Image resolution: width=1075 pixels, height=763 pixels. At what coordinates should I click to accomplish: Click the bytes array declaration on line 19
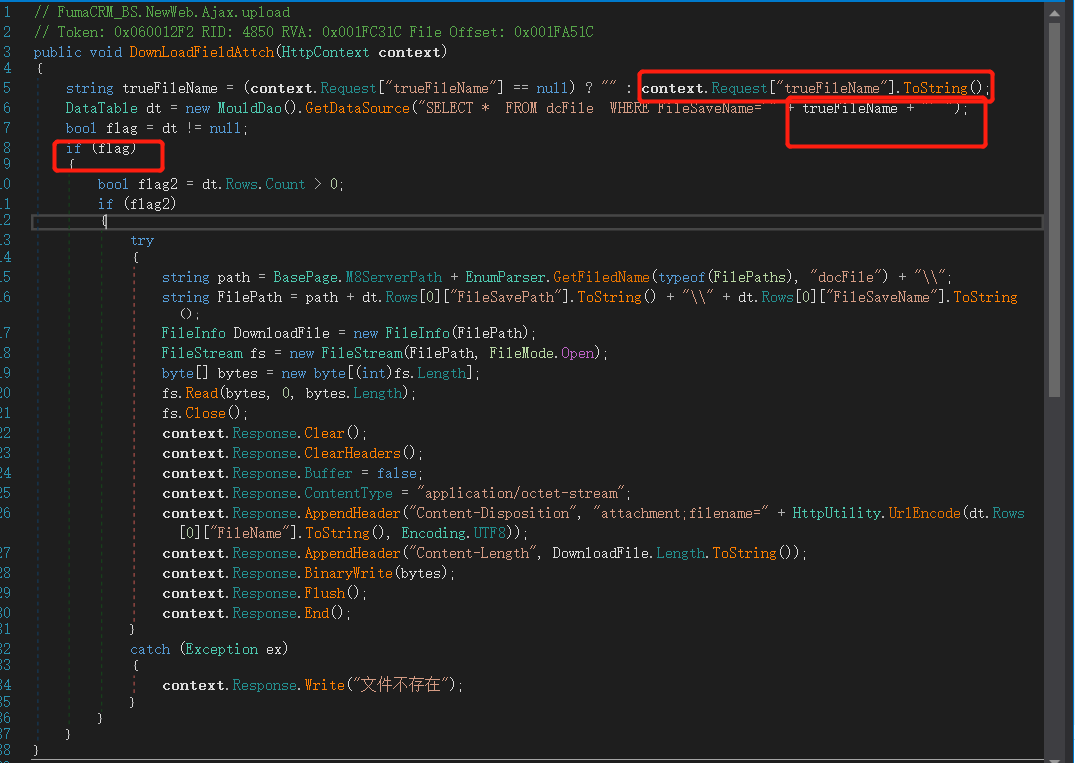point(237,374)
